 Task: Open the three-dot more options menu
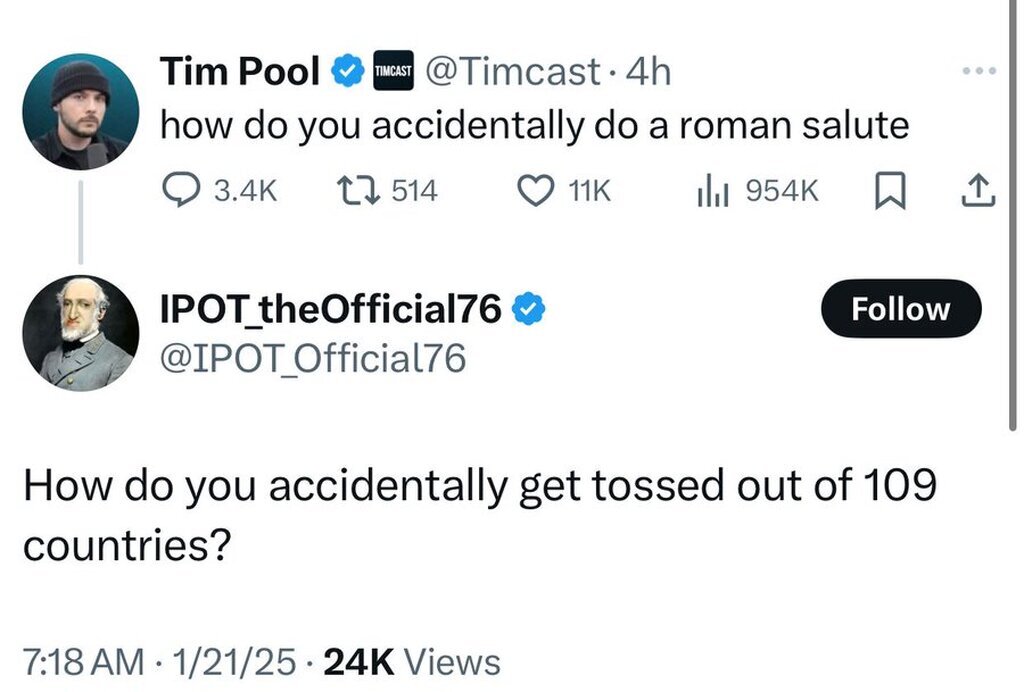click(x=980, y=74)
